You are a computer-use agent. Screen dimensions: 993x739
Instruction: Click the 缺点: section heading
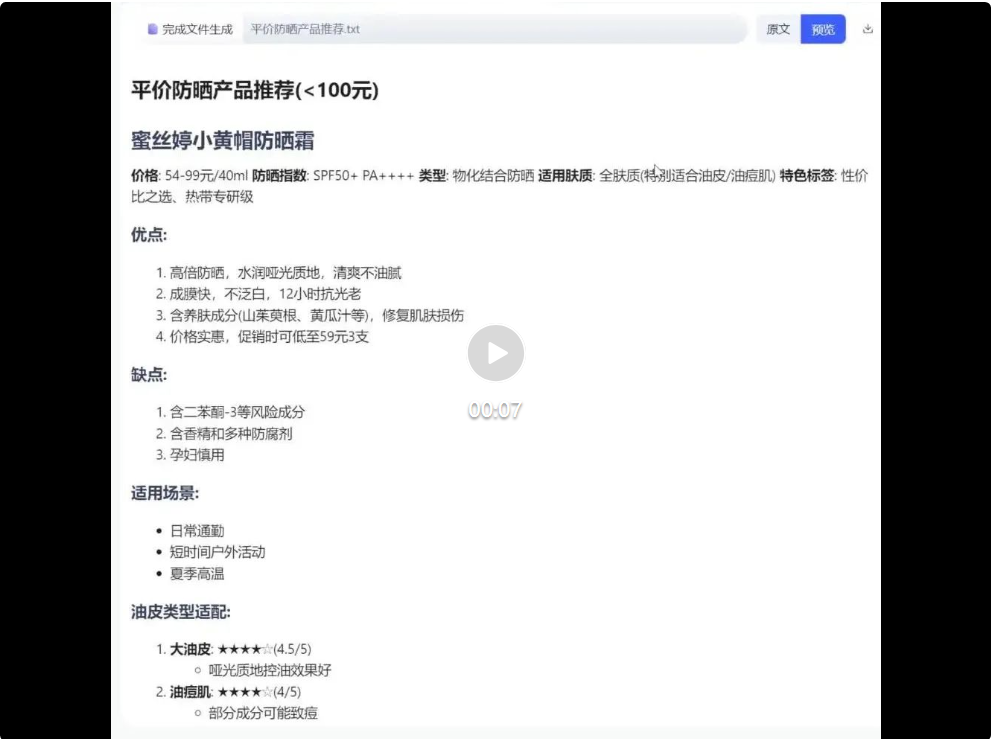[149, 375]
